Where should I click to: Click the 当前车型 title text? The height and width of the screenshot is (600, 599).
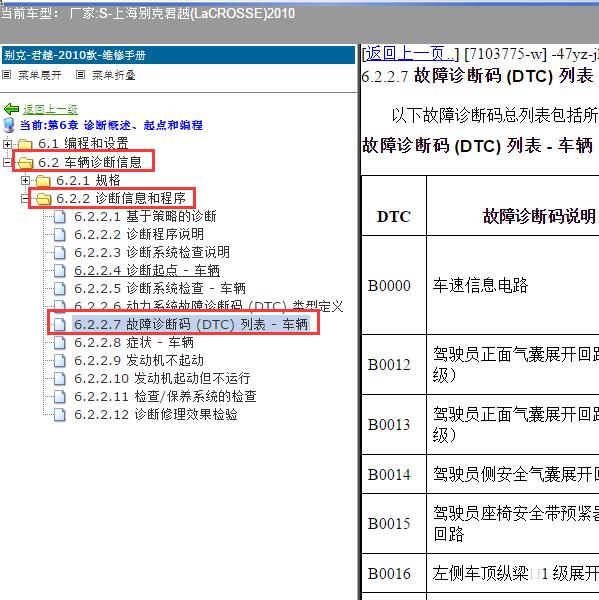click(x=148, y=14)
